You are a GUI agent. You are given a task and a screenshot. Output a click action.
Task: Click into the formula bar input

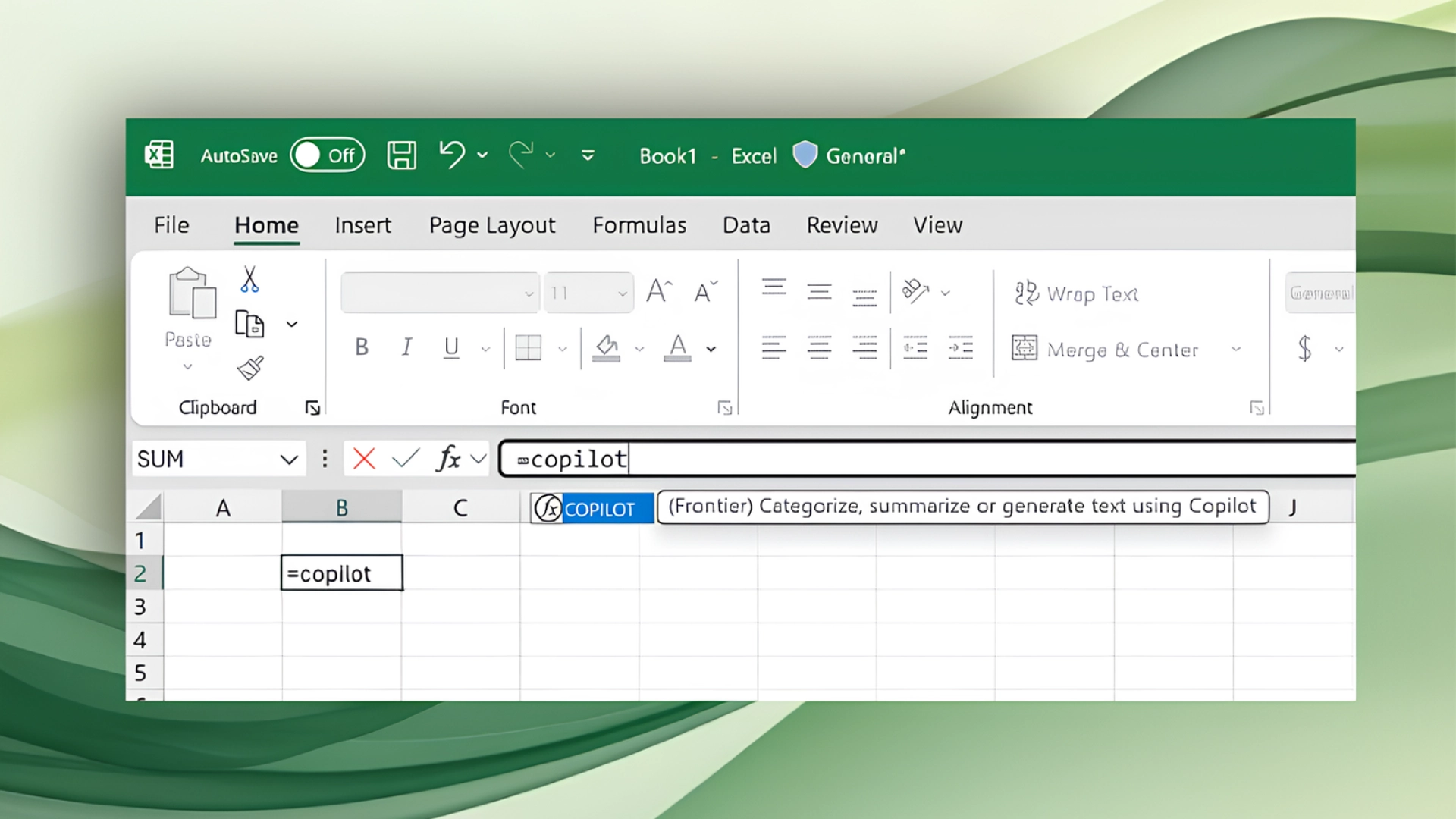click(x=910, y=460)
